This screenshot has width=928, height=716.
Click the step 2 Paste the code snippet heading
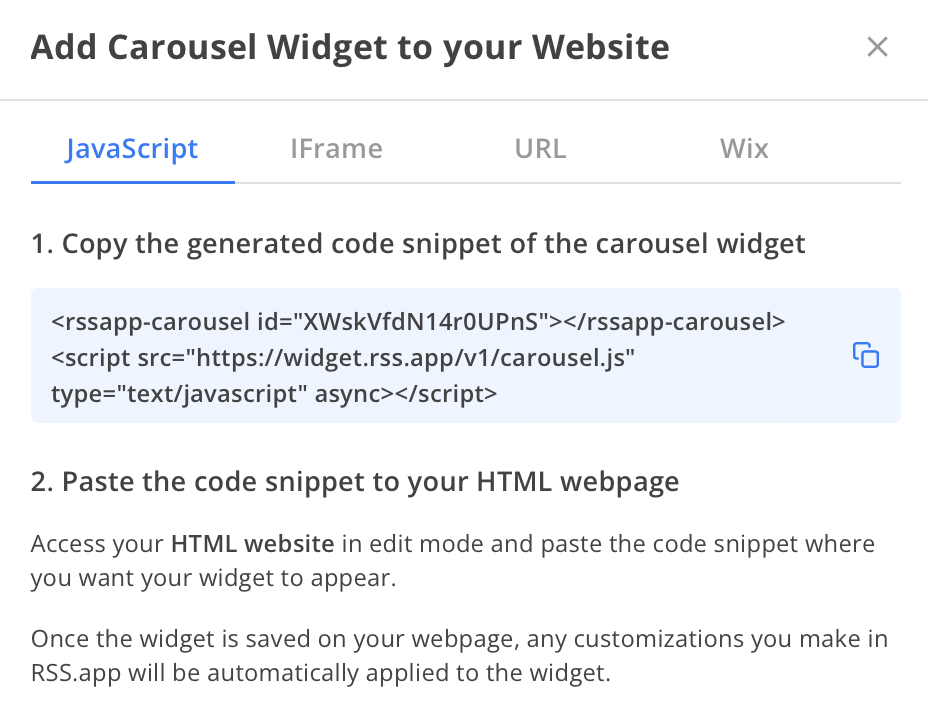tap(355, 482)
